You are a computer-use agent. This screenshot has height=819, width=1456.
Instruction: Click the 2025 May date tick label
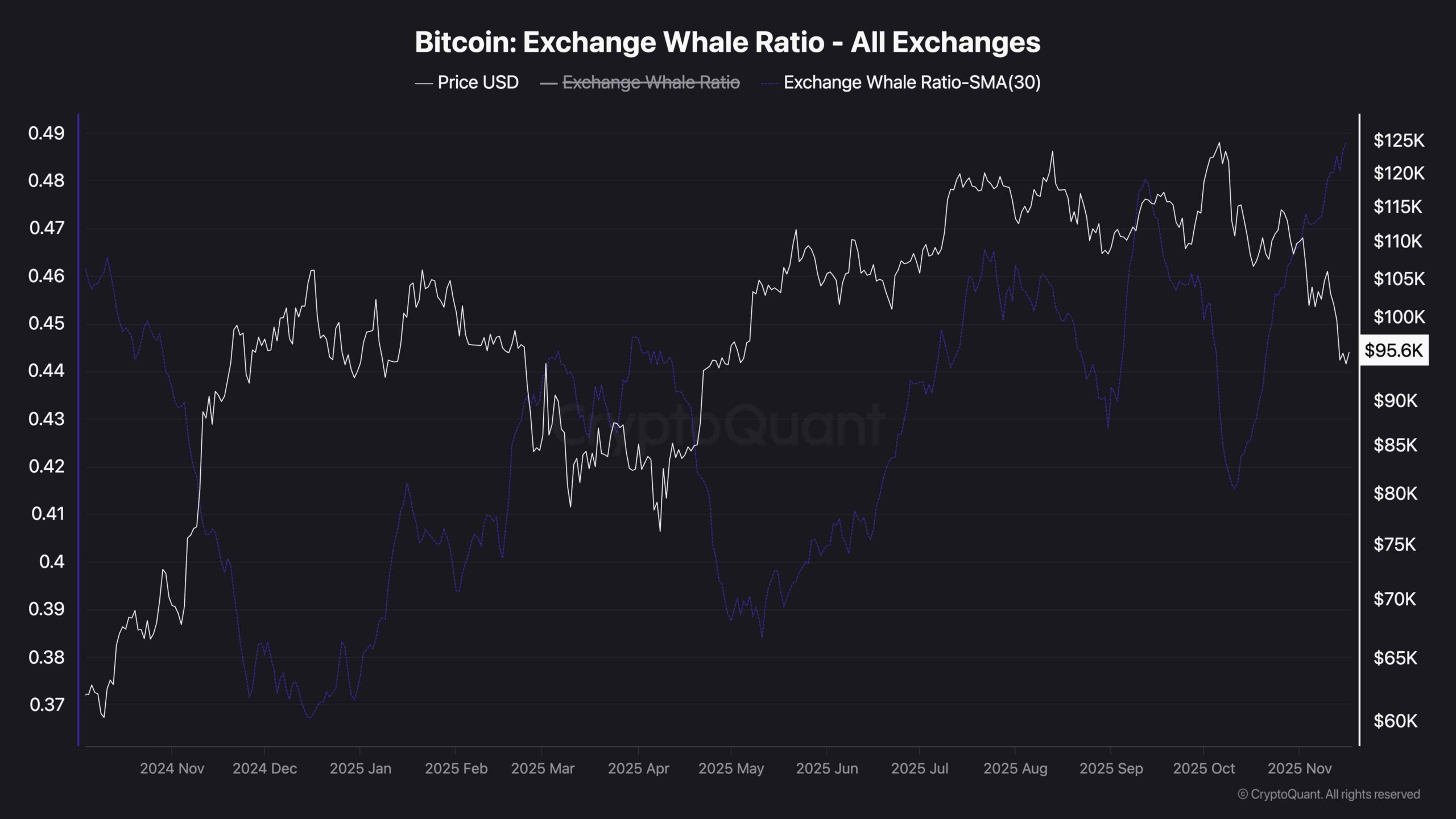click(x=731, y=769)
